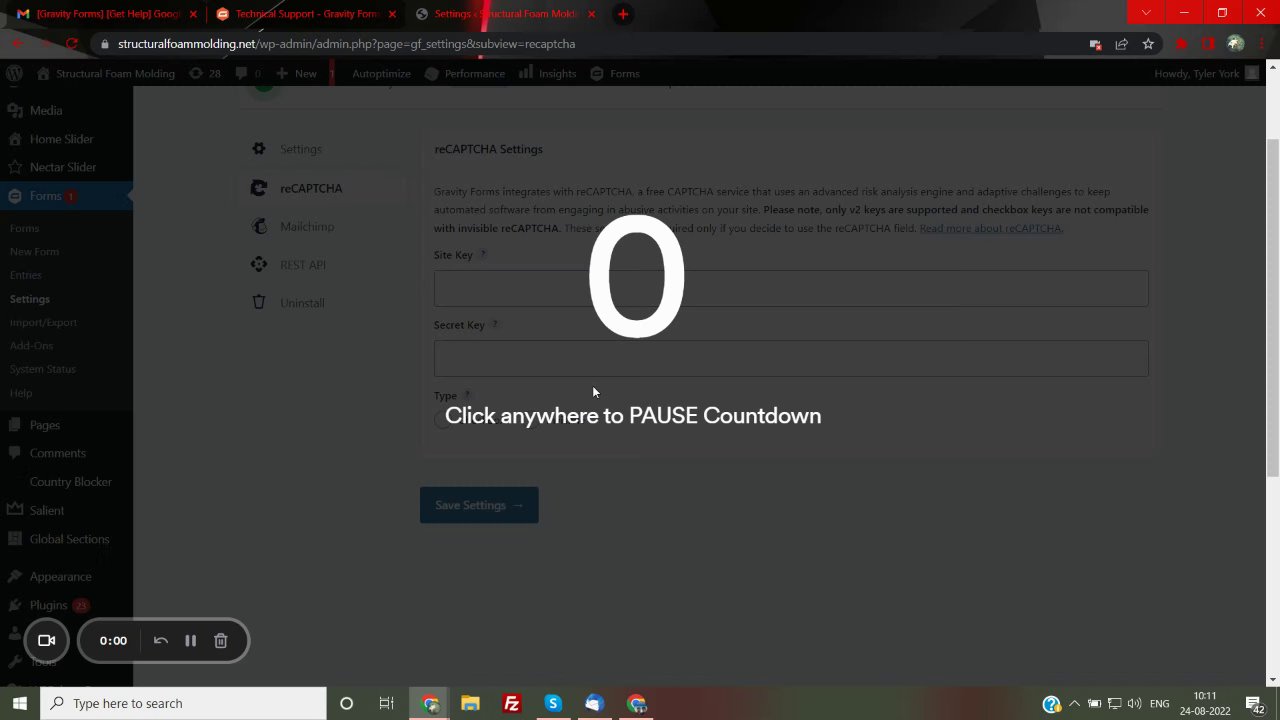
Task: Bookmark this page with the star icon
Action: [1148, 44]
